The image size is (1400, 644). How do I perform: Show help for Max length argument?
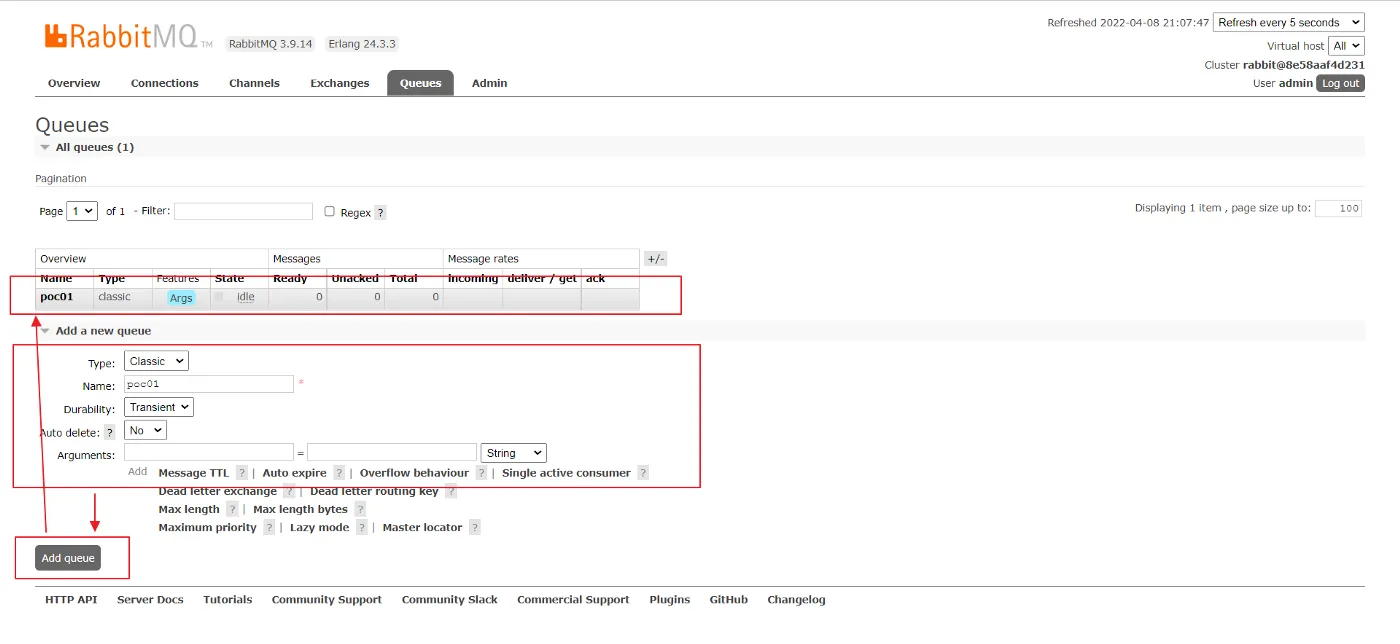click(232, 509)
